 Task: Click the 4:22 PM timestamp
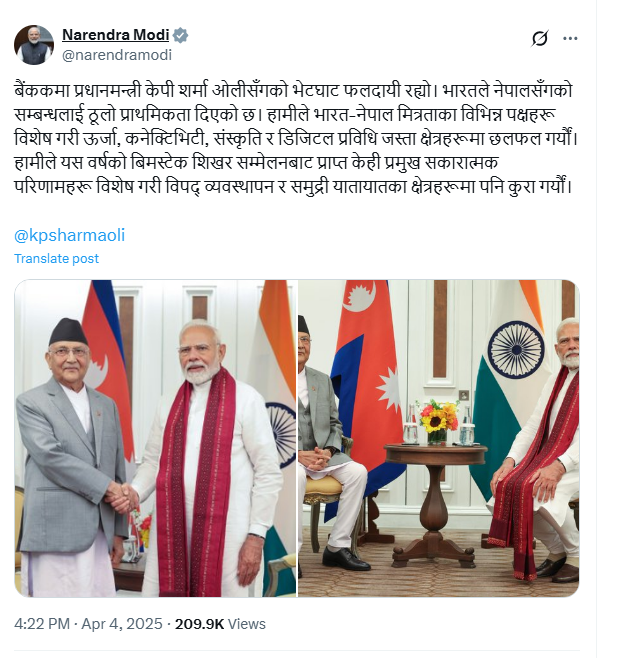(42, 624)
